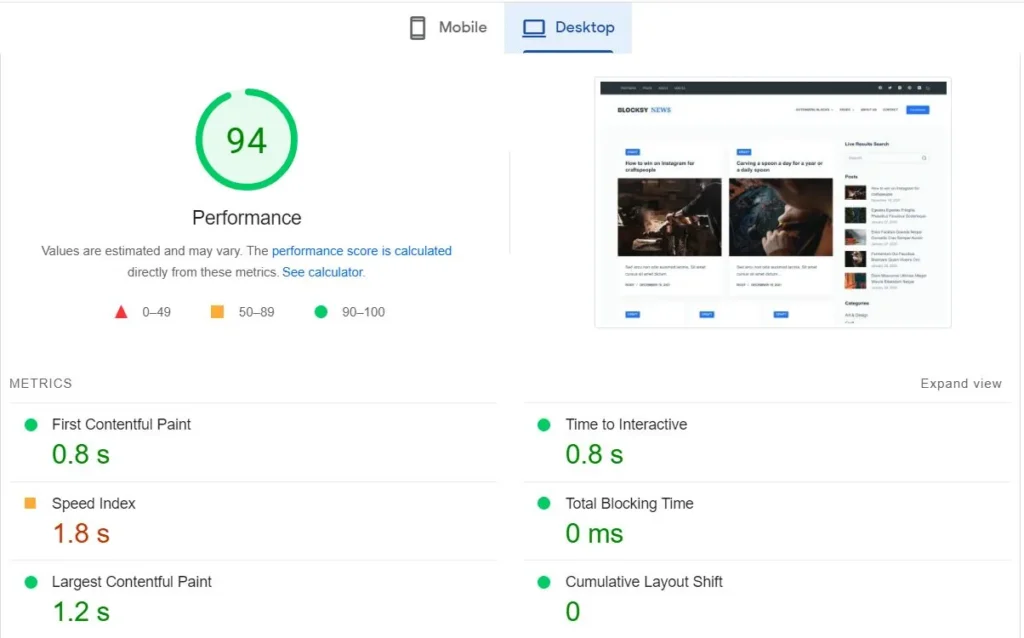The height and width of the screenshot is (638, 1024).
Task: Click the green dot beside Total Blocking Time
Action: (543, 503)
